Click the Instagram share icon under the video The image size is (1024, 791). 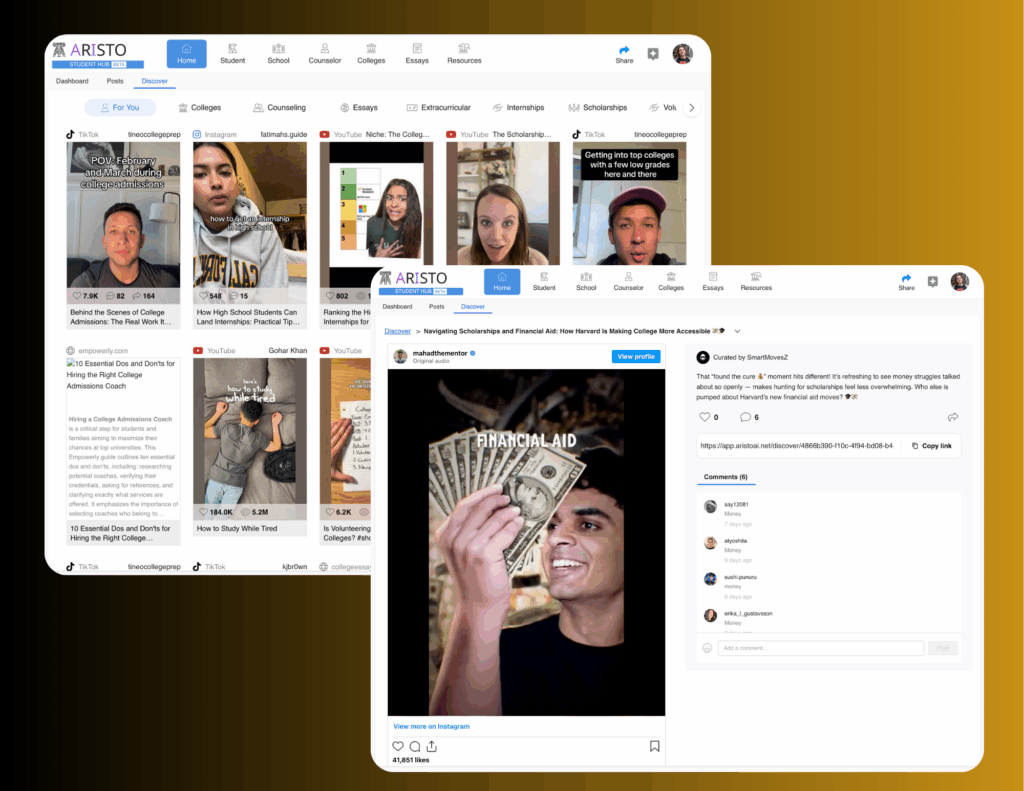click(432, 746)
